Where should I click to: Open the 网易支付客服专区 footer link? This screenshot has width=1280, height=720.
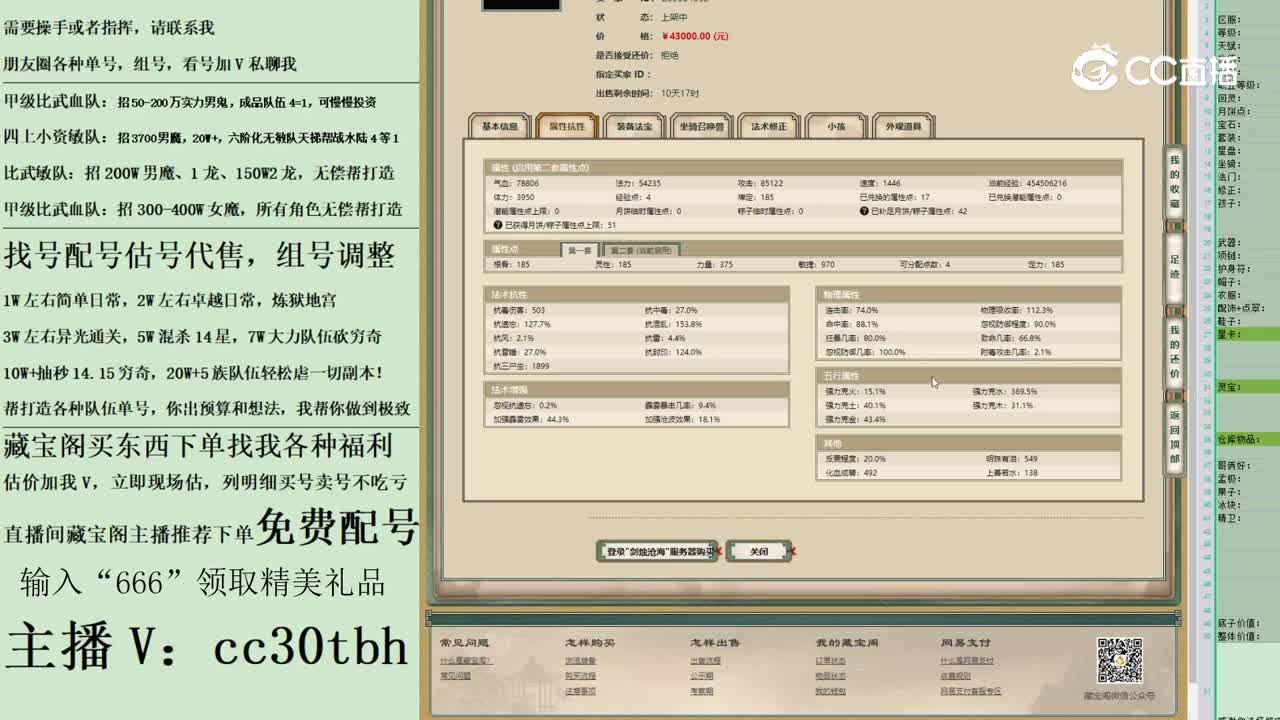pyautogui.click(x=970, y=691)
